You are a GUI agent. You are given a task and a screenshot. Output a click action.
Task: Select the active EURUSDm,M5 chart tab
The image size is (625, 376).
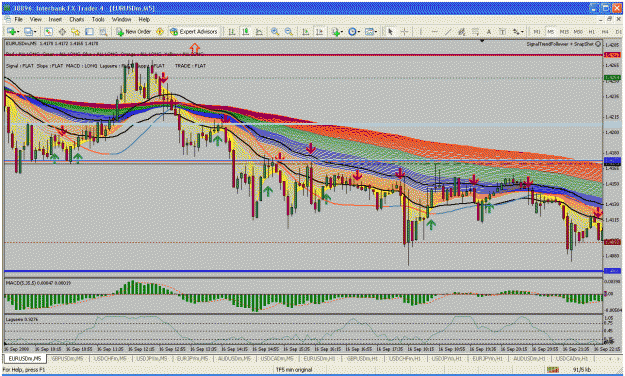pos(25,359)
